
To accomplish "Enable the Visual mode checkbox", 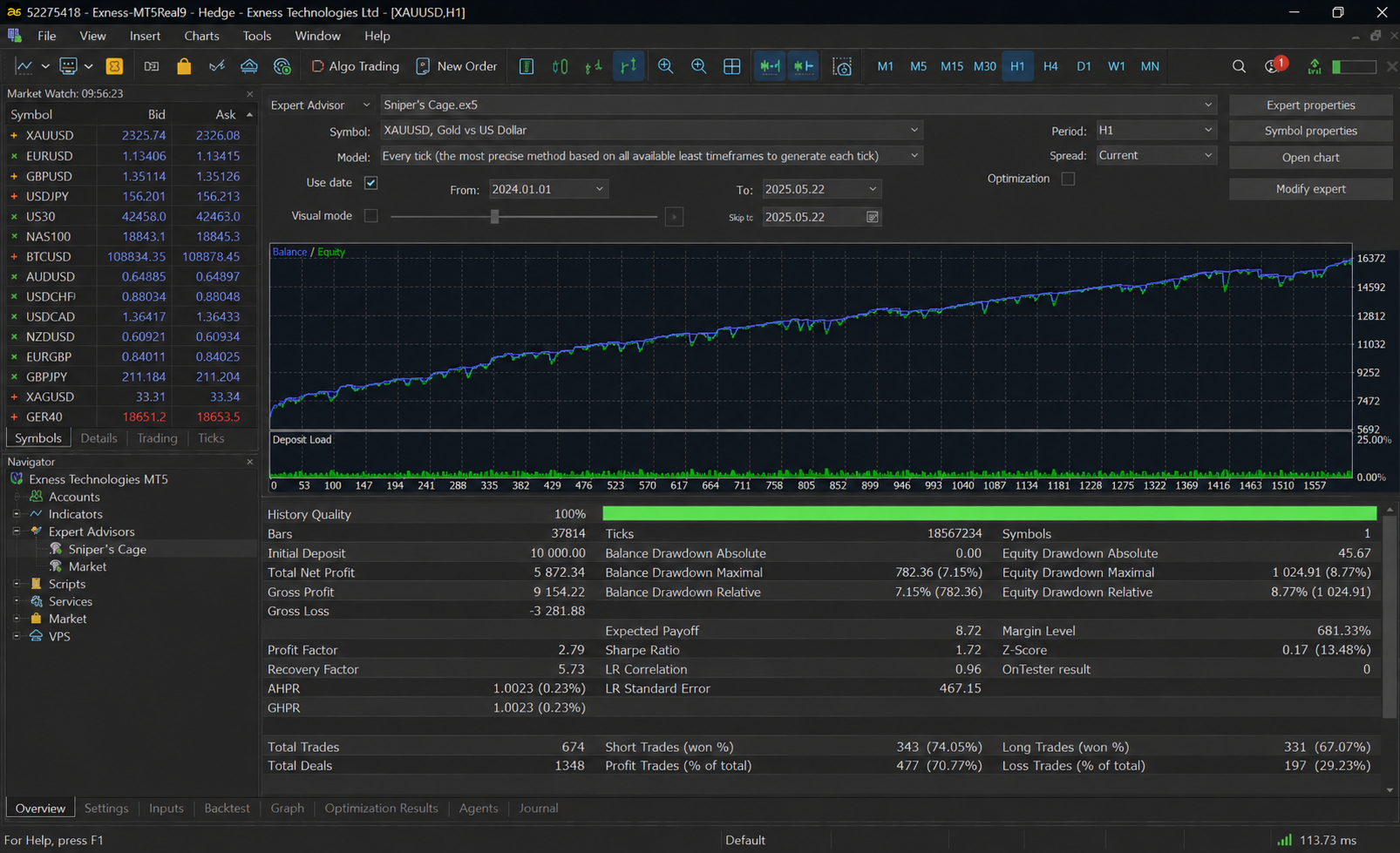I will [x=370, y=216].
